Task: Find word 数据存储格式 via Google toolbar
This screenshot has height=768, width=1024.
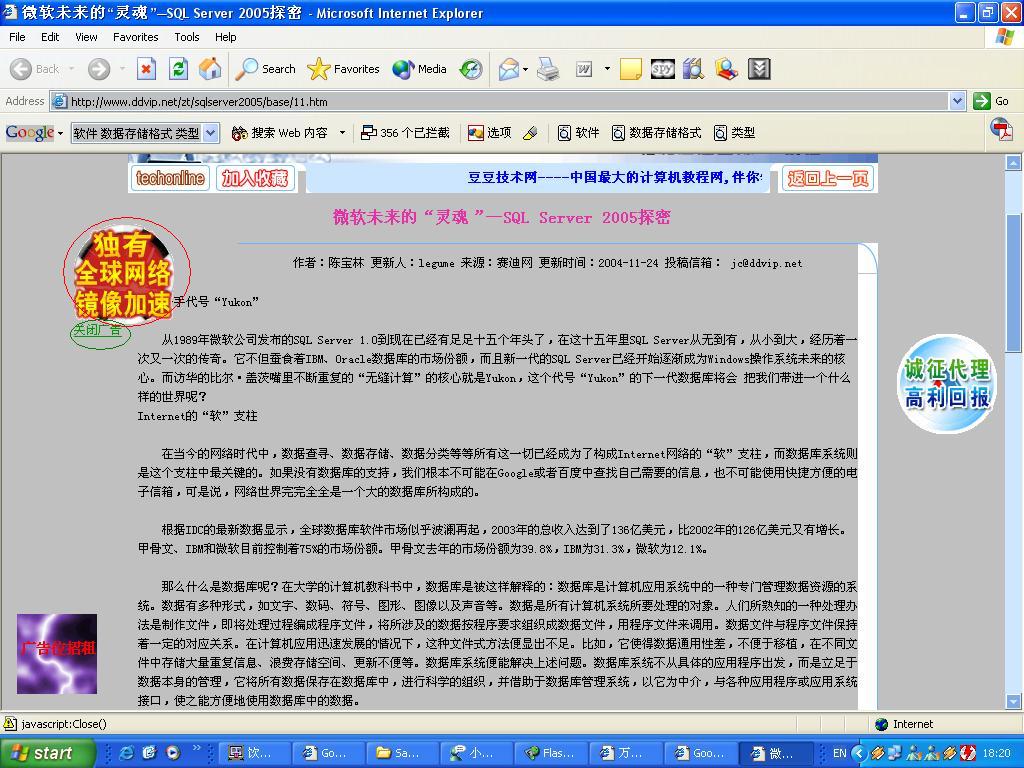Action: (656, 133)
